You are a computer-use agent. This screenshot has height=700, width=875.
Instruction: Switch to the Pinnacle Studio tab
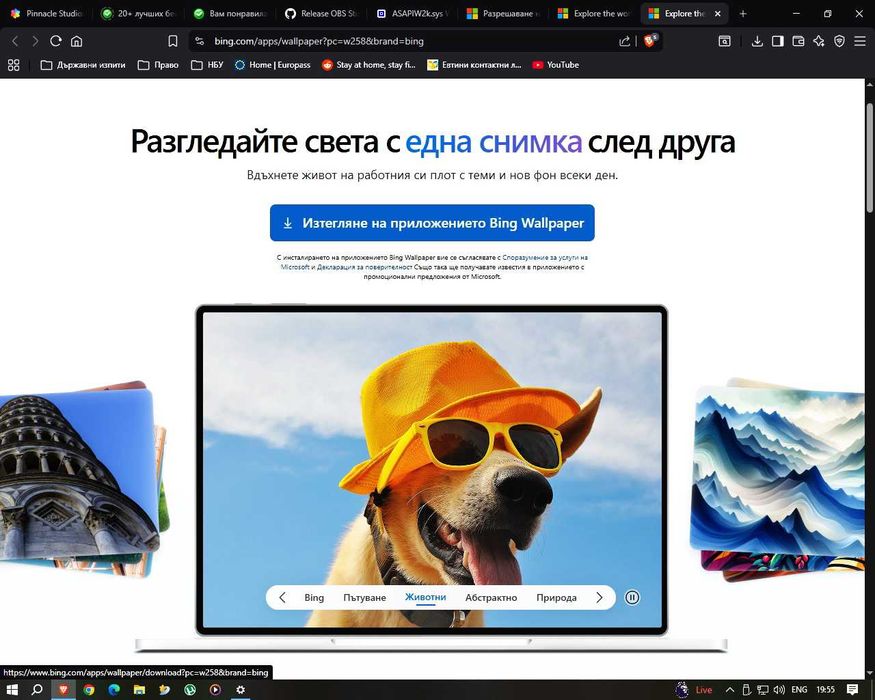click(47, 14)
